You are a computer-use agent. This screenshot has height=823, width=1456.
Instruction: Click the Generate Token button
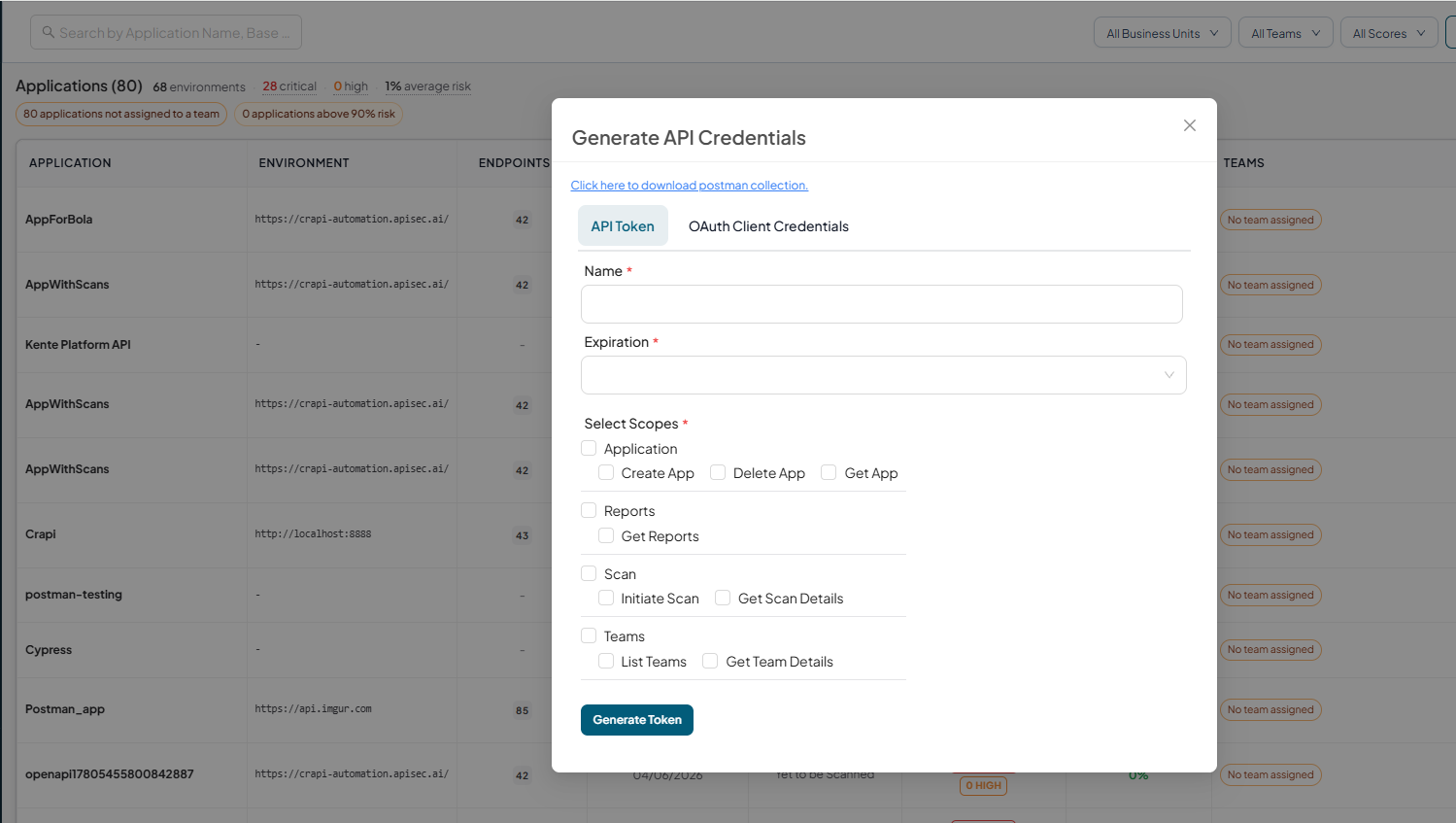pyautogui.click(x=637, y=720)
